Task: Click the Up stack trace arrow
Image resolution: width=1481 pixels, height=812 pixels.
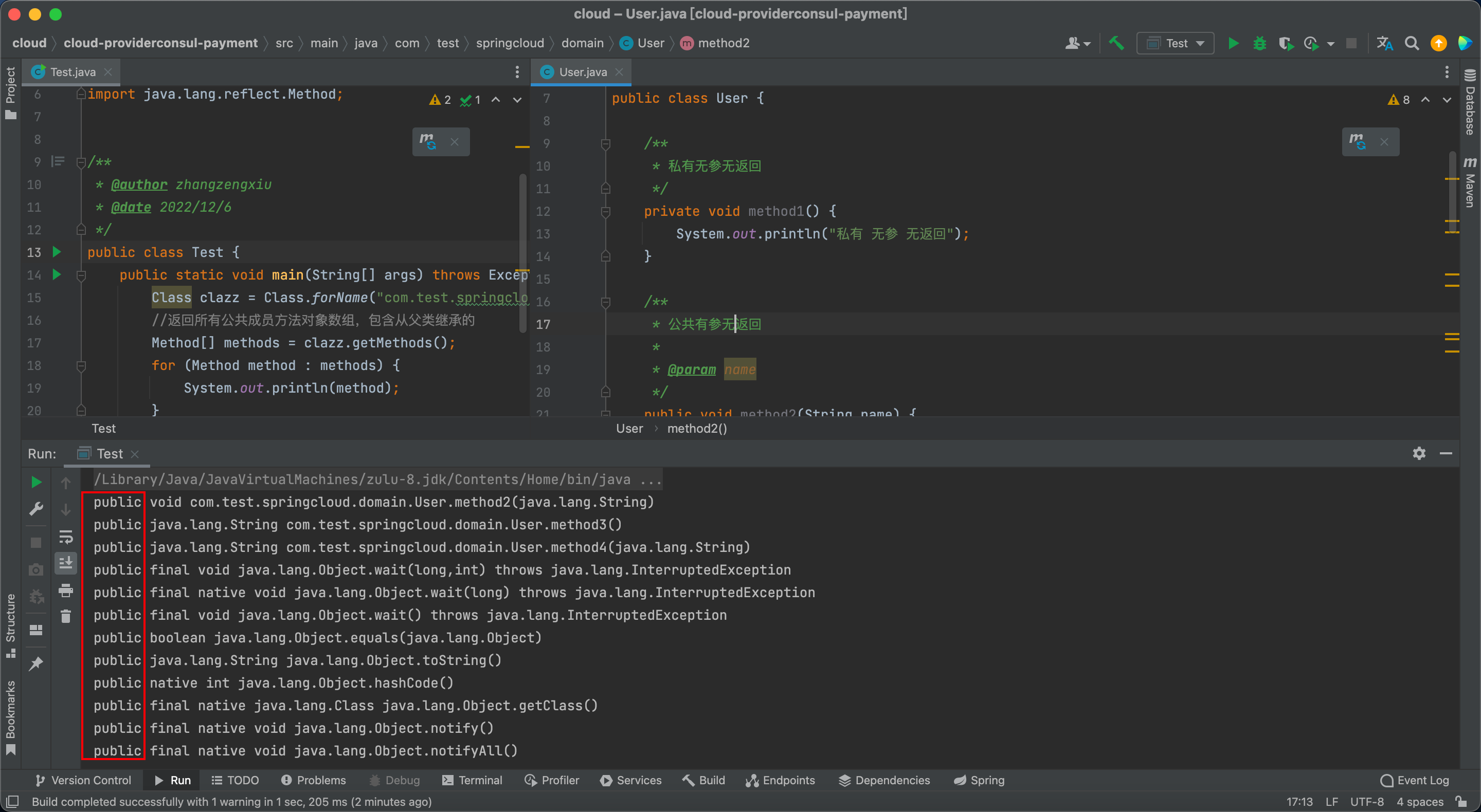Action: 65,483
